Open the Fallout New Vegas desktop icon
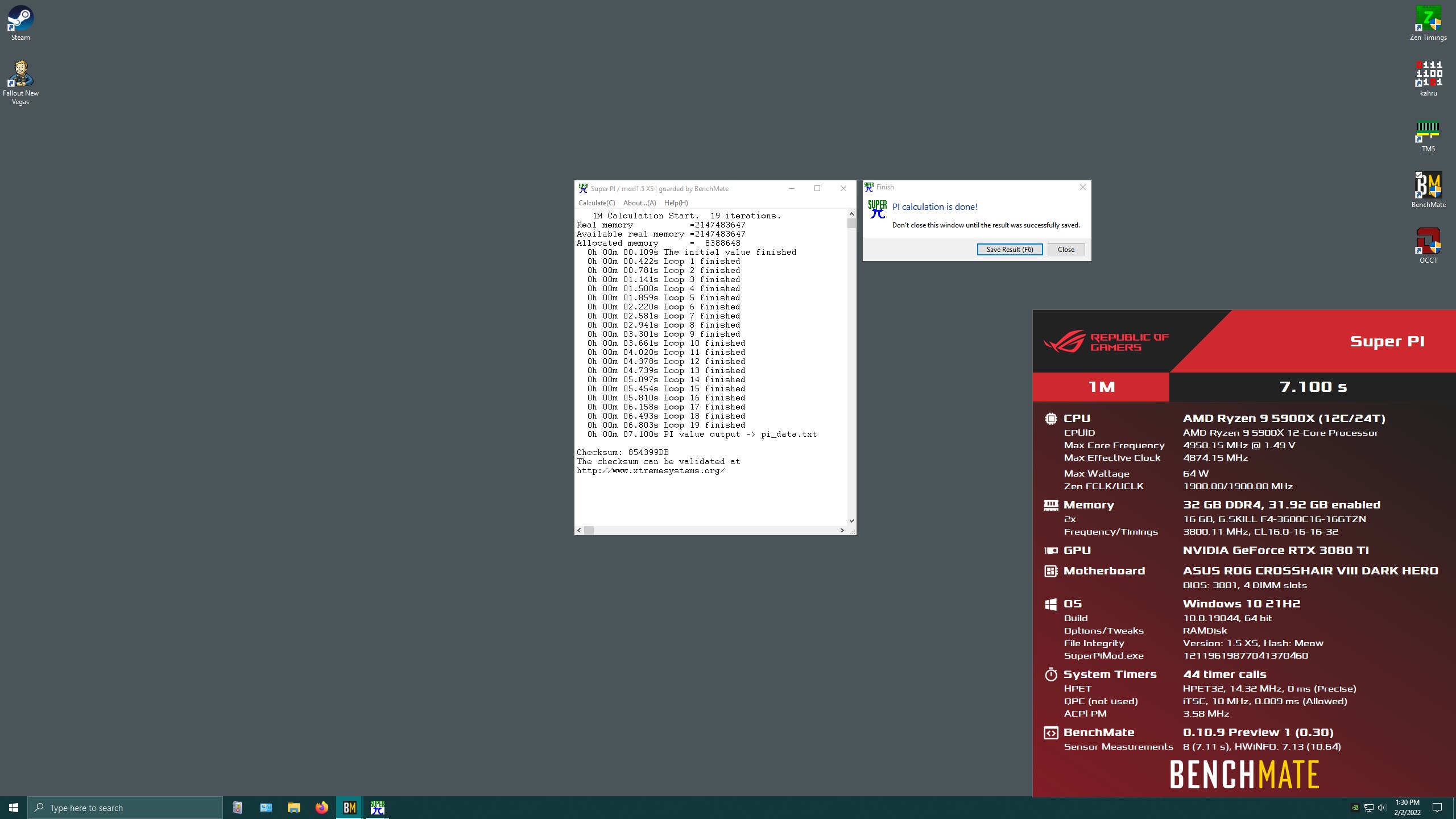1456x819 pixels. 20,82
